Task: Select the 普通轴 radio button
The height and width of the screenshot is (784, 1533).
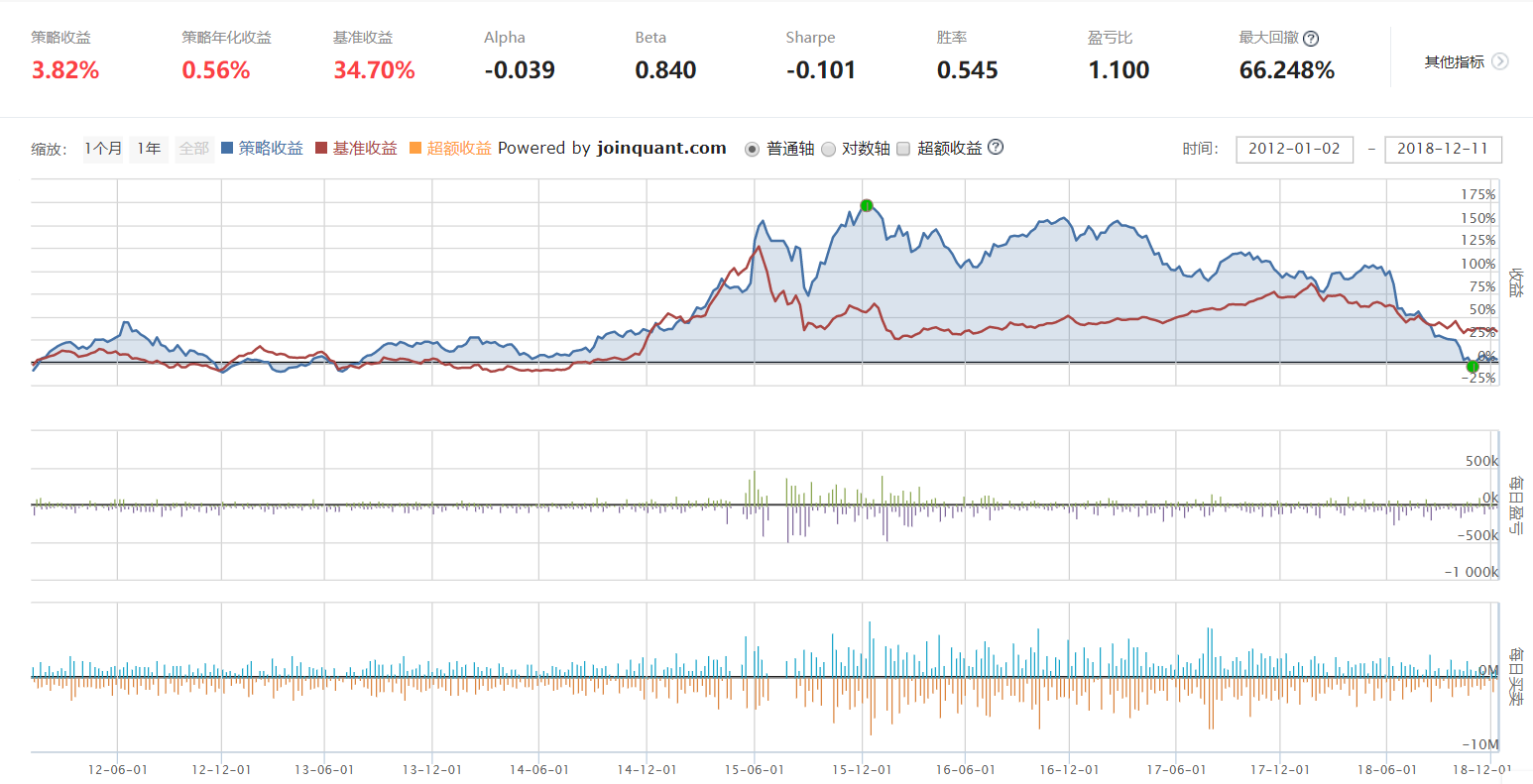Action: 752,149
